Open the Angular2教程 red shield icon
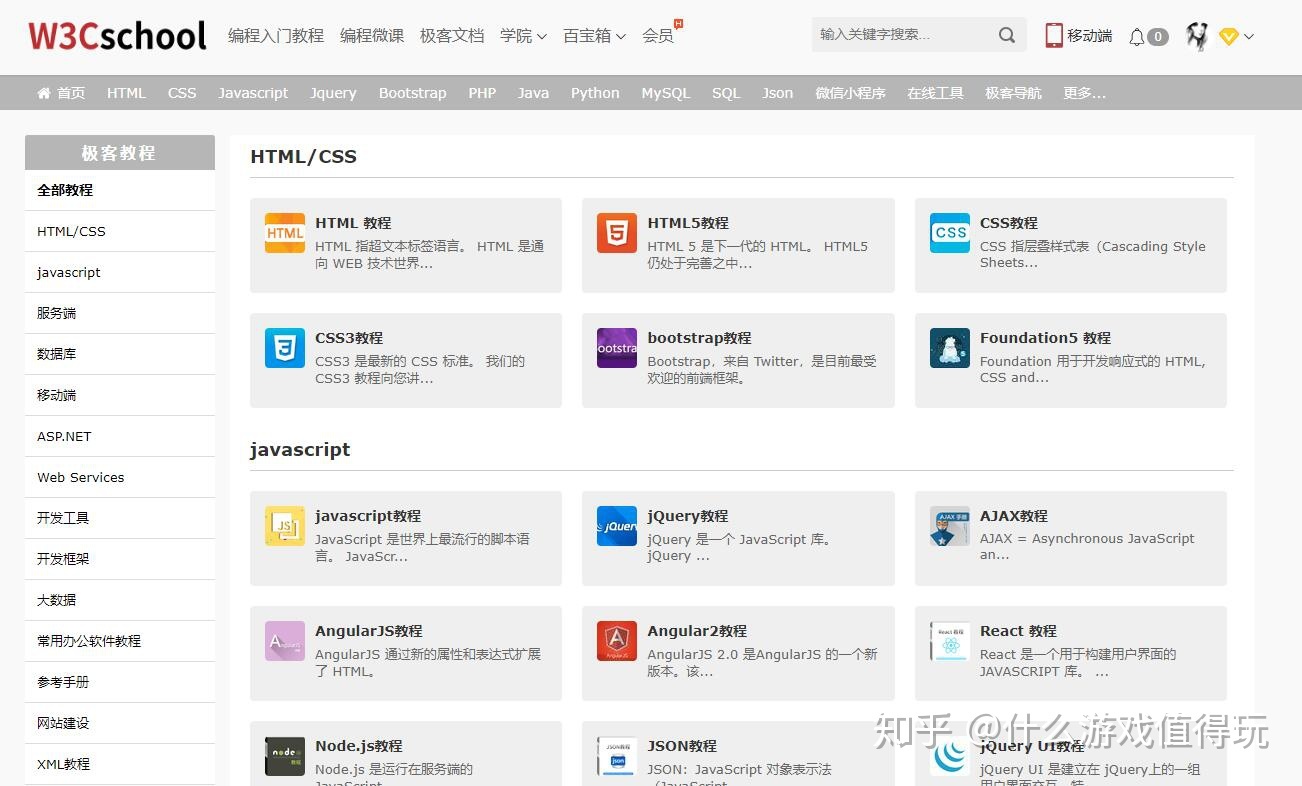This screenshot has height=786, width=1302. 617,641
